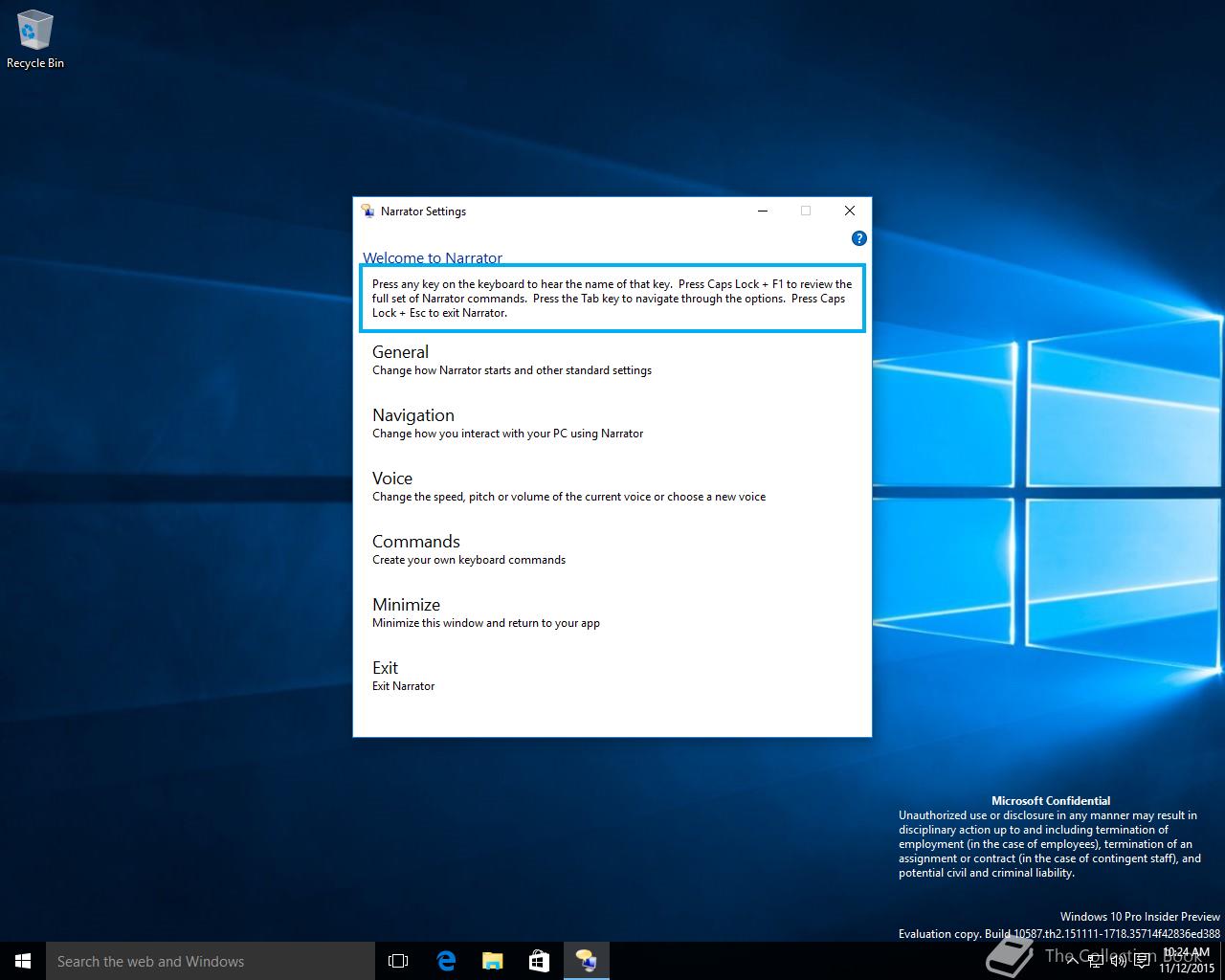Open File Explorer from taskbar
1225x980 pixels.
click(x=493, y=961)
